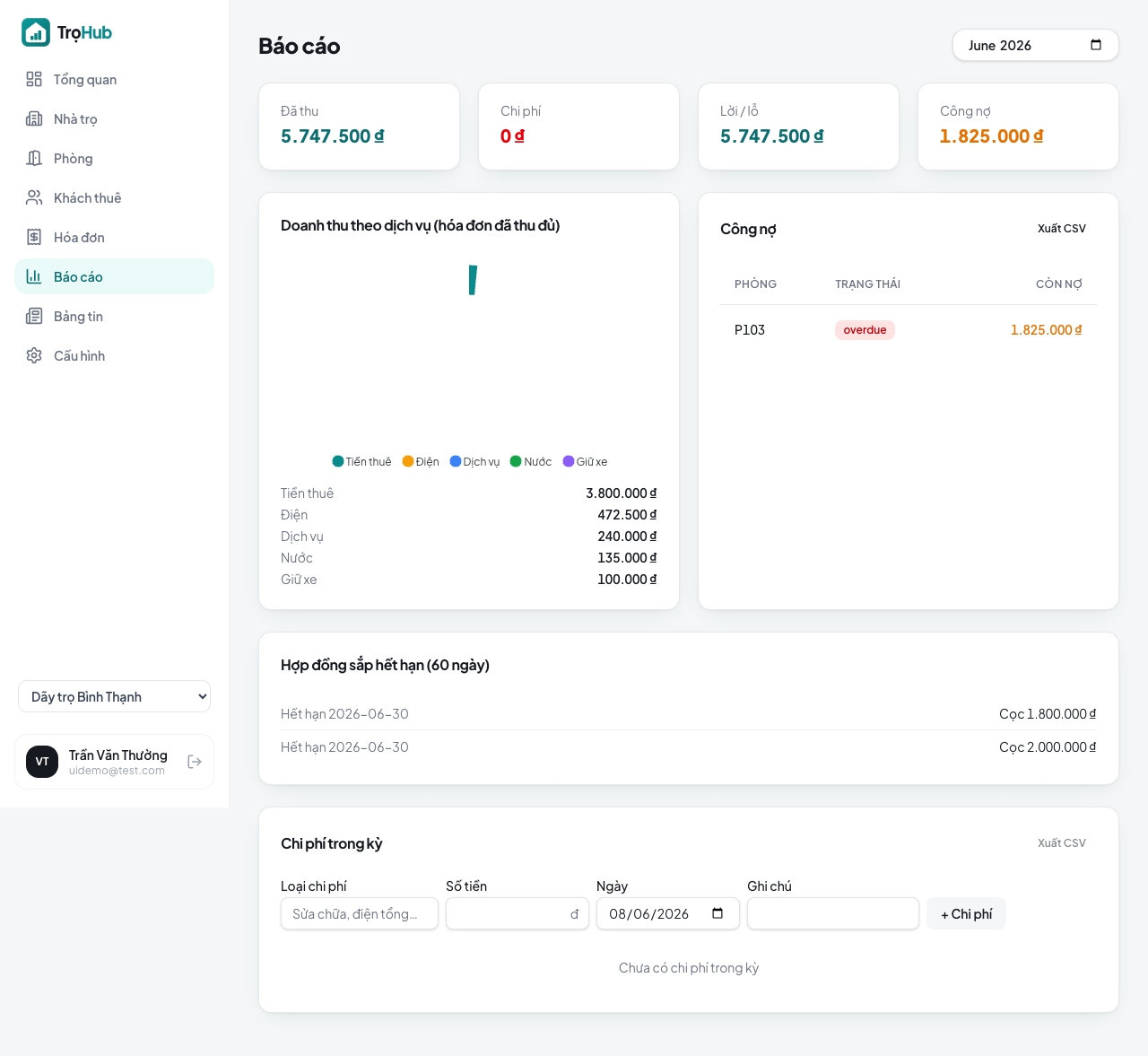Click the Trần Văn Thường user name
The image size is (1148, 1056).
[118, 755]
